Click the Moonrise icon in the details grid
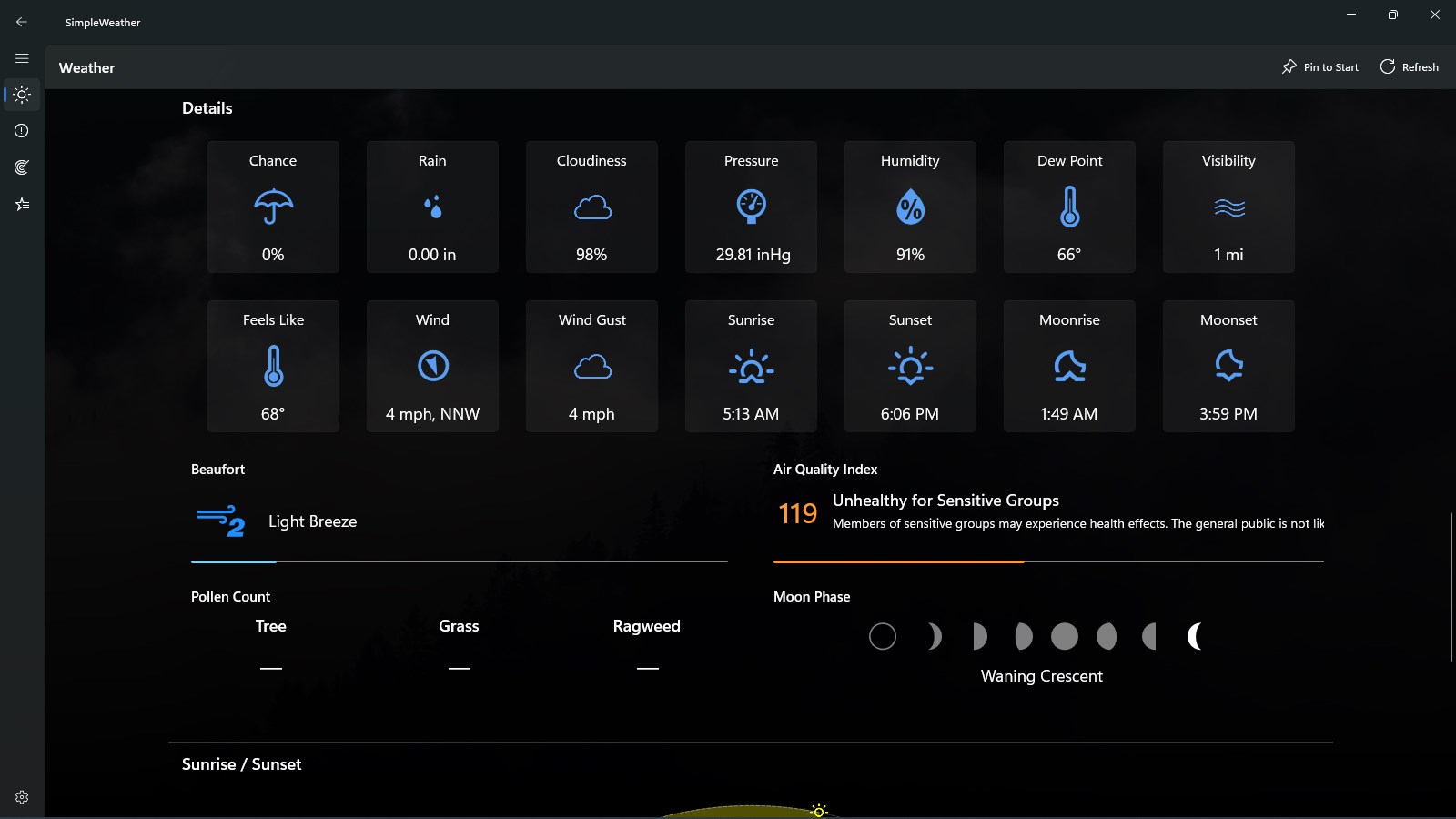This screenshot has height=819, width=1456. click(x=1069, y=367)
